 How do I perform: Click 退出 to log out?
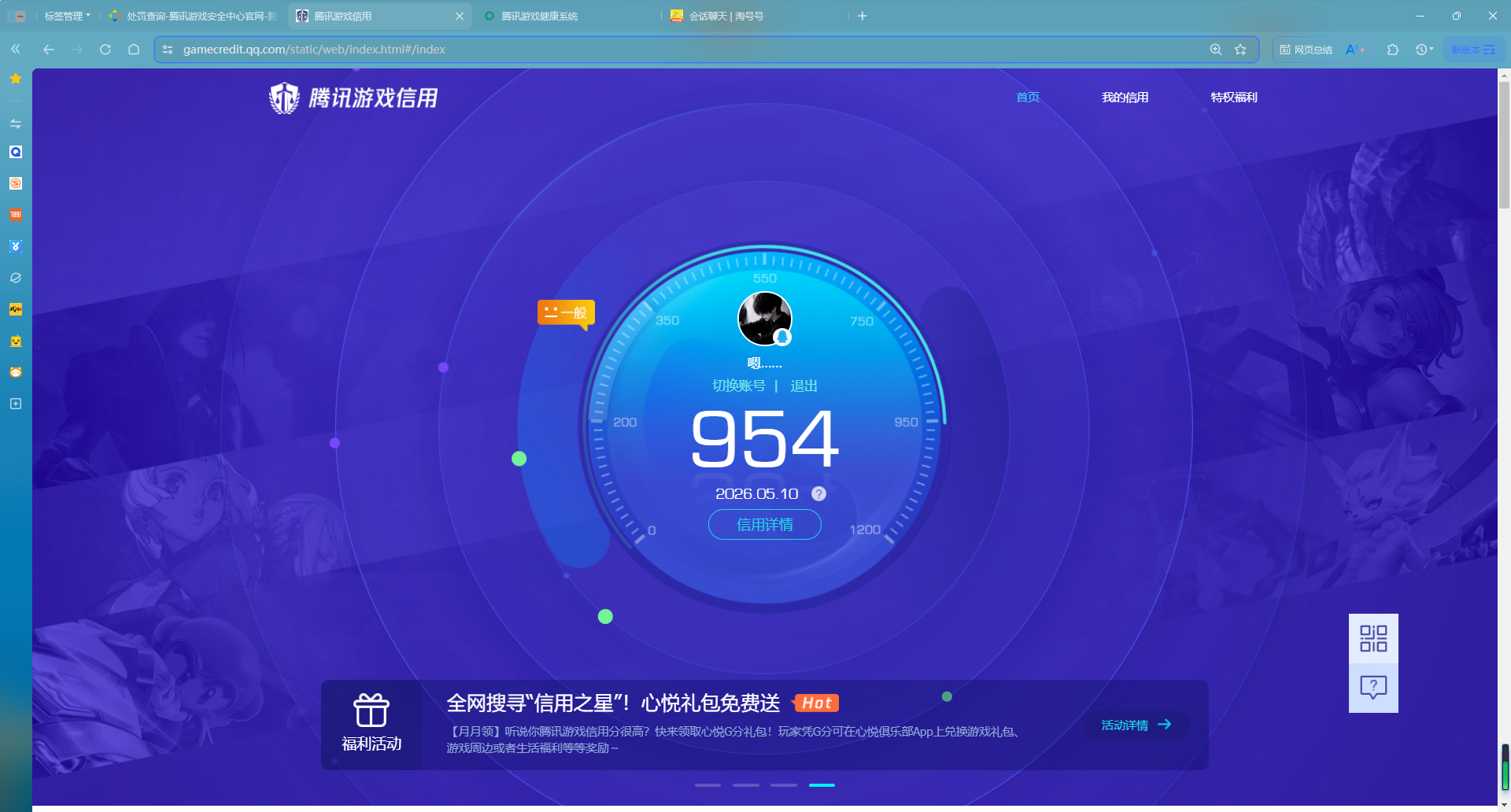[804, 386]
